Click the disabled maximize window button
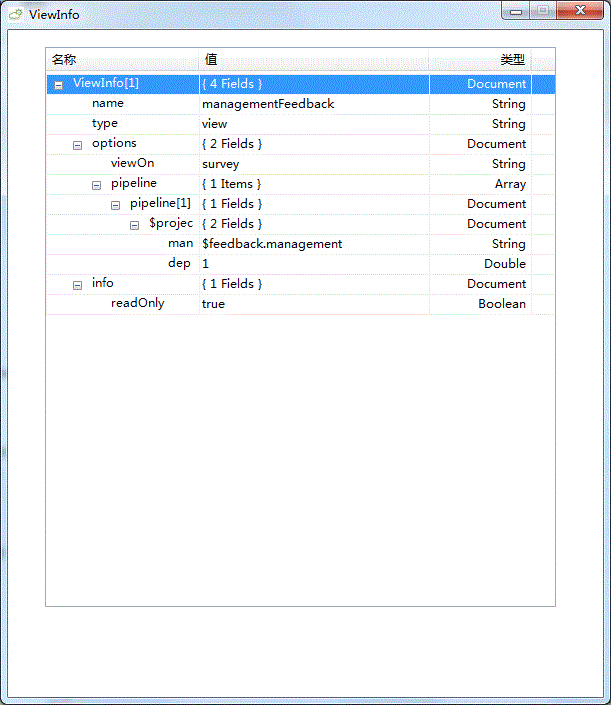The image size is (611, 705). tap(543, 11)
